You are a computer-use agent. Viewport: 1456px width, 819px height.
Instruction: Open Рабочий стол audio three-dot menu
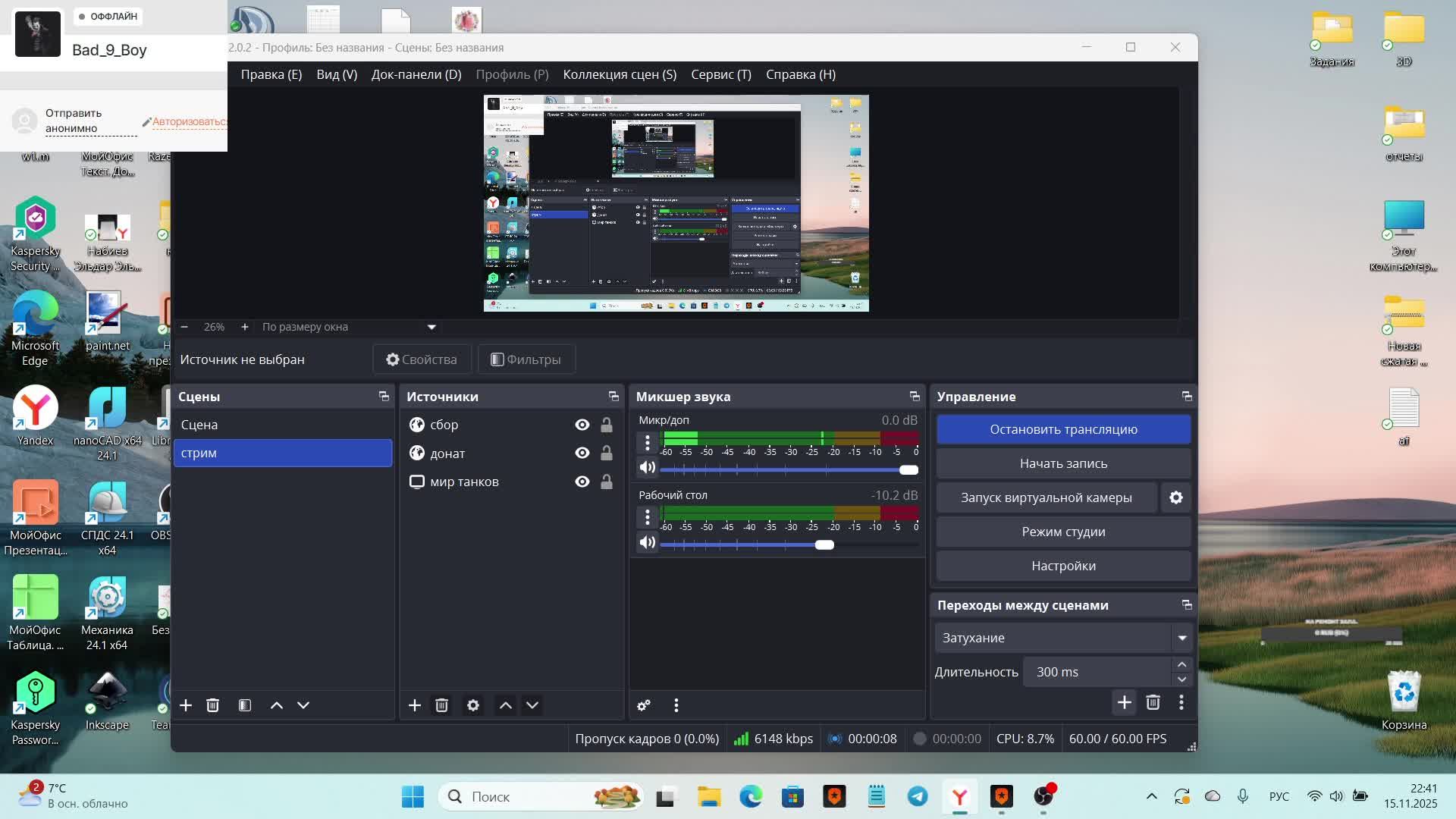click(x=647, y=517)
